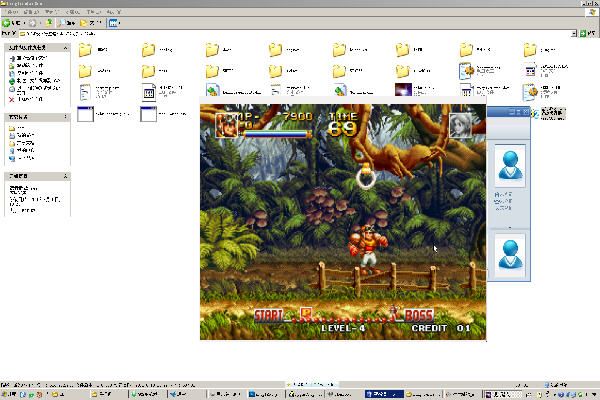This screenshot has height=400, width=600.
Task: Open the Windows Start button on taskbar
Action: coord(8,394)
